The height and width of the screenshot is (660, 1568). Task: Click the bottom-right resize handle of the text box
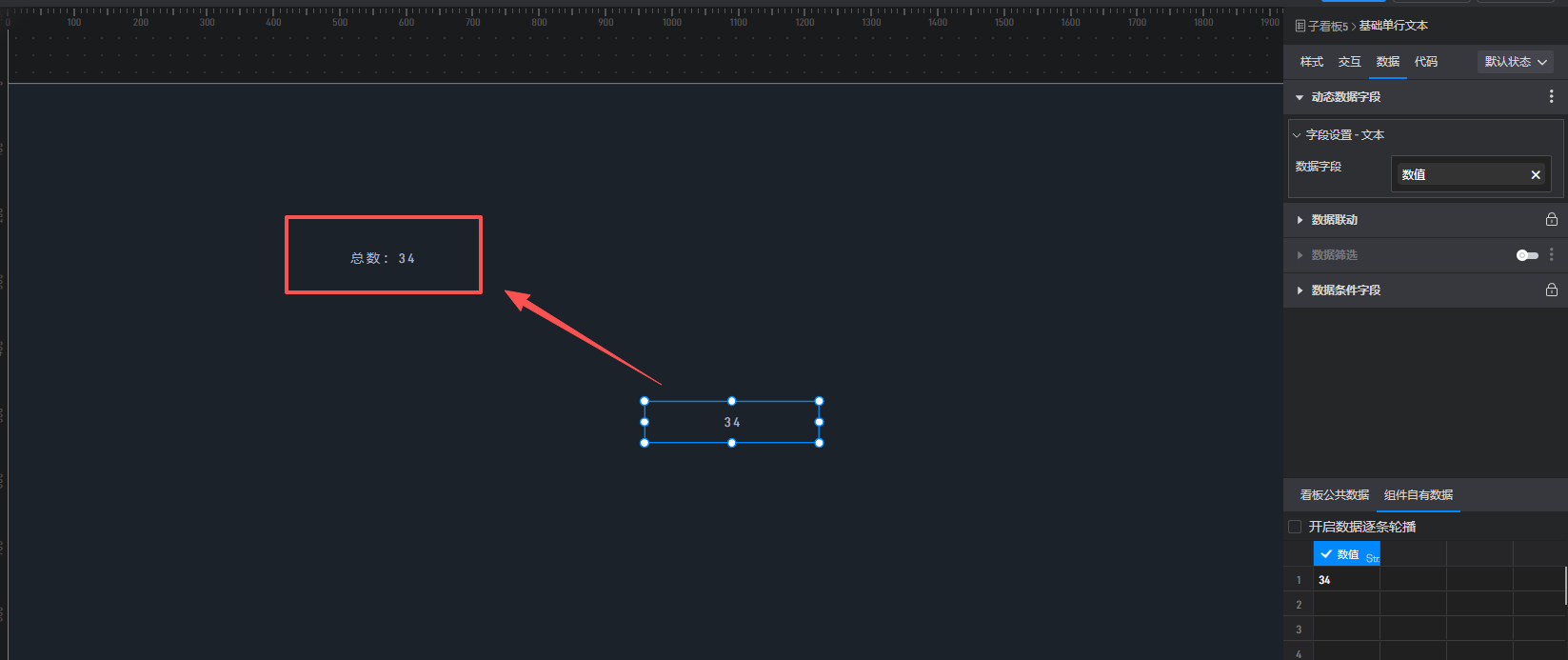click(819, 443)
